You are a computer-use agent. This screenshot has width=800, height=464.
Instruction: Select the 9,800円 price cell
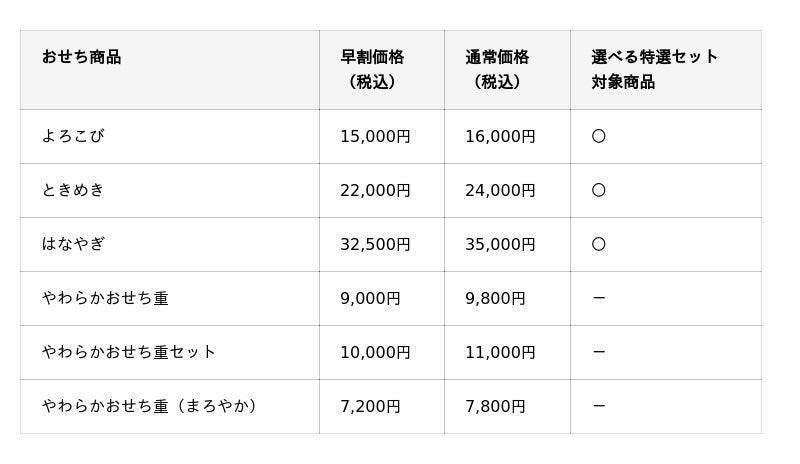tap(495, 298)
